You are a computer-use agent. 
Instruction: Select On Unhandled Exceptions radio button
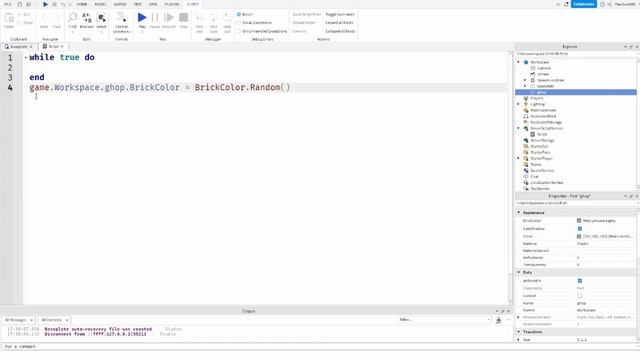click(239, 31)
